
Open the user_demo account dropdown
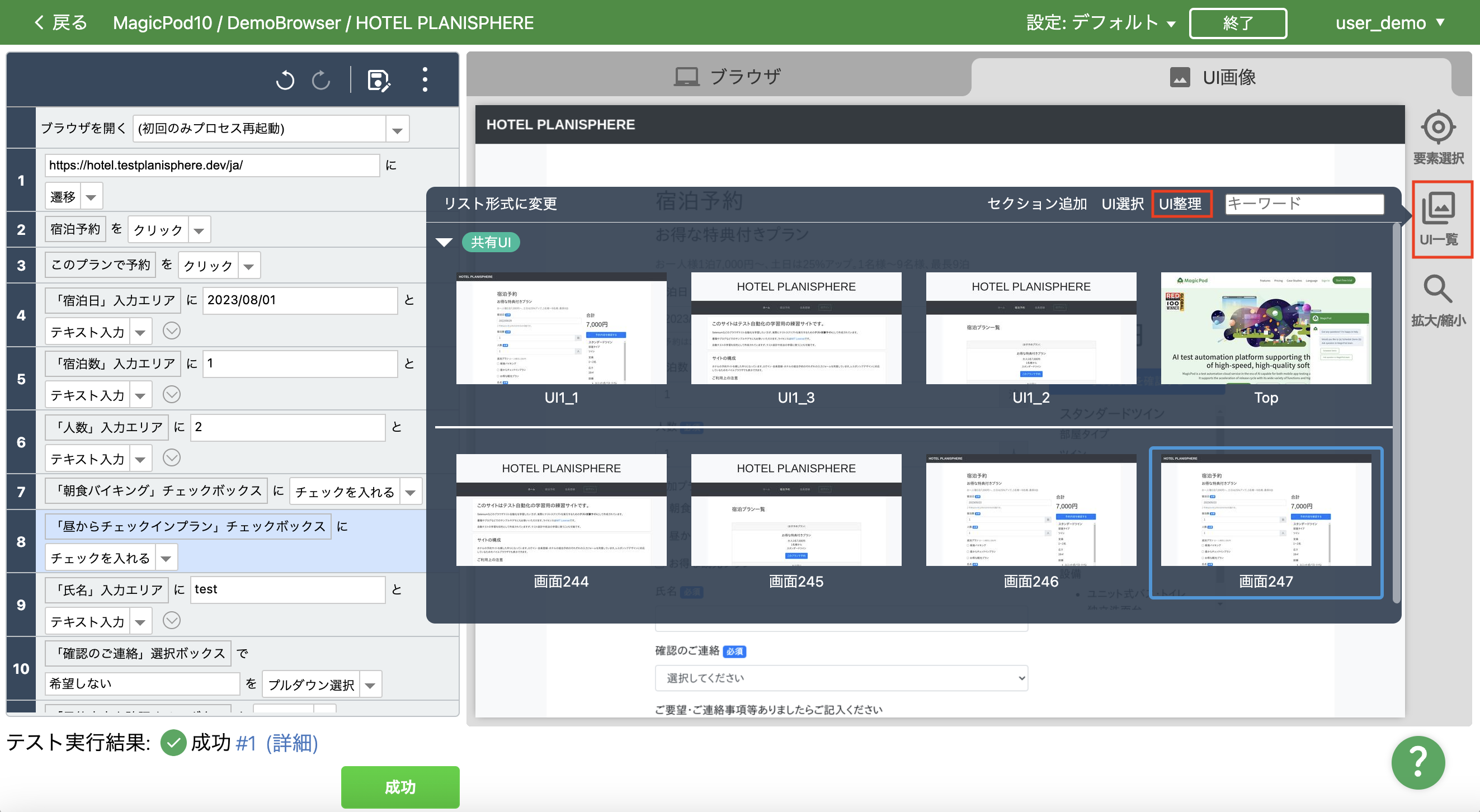(x=1390, y=23)
